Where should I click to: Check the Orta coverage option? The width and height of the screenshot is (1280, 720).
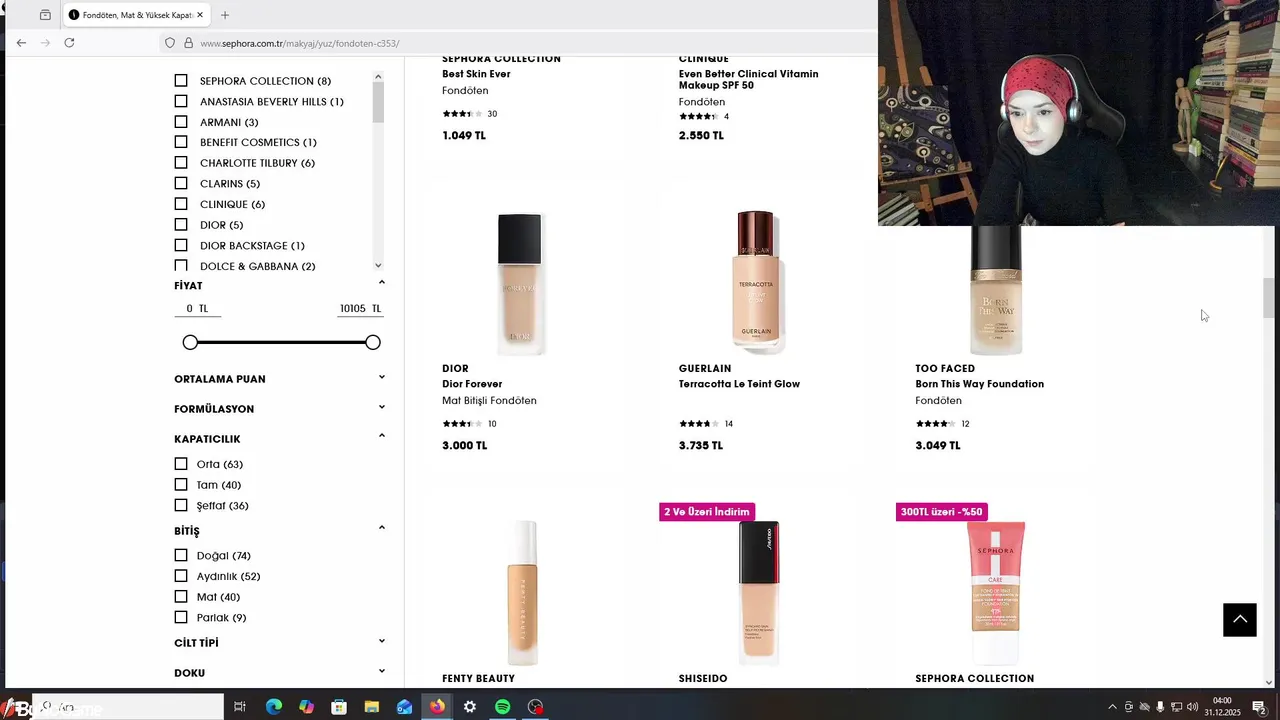pyautogui.click(x=181, y=464)
